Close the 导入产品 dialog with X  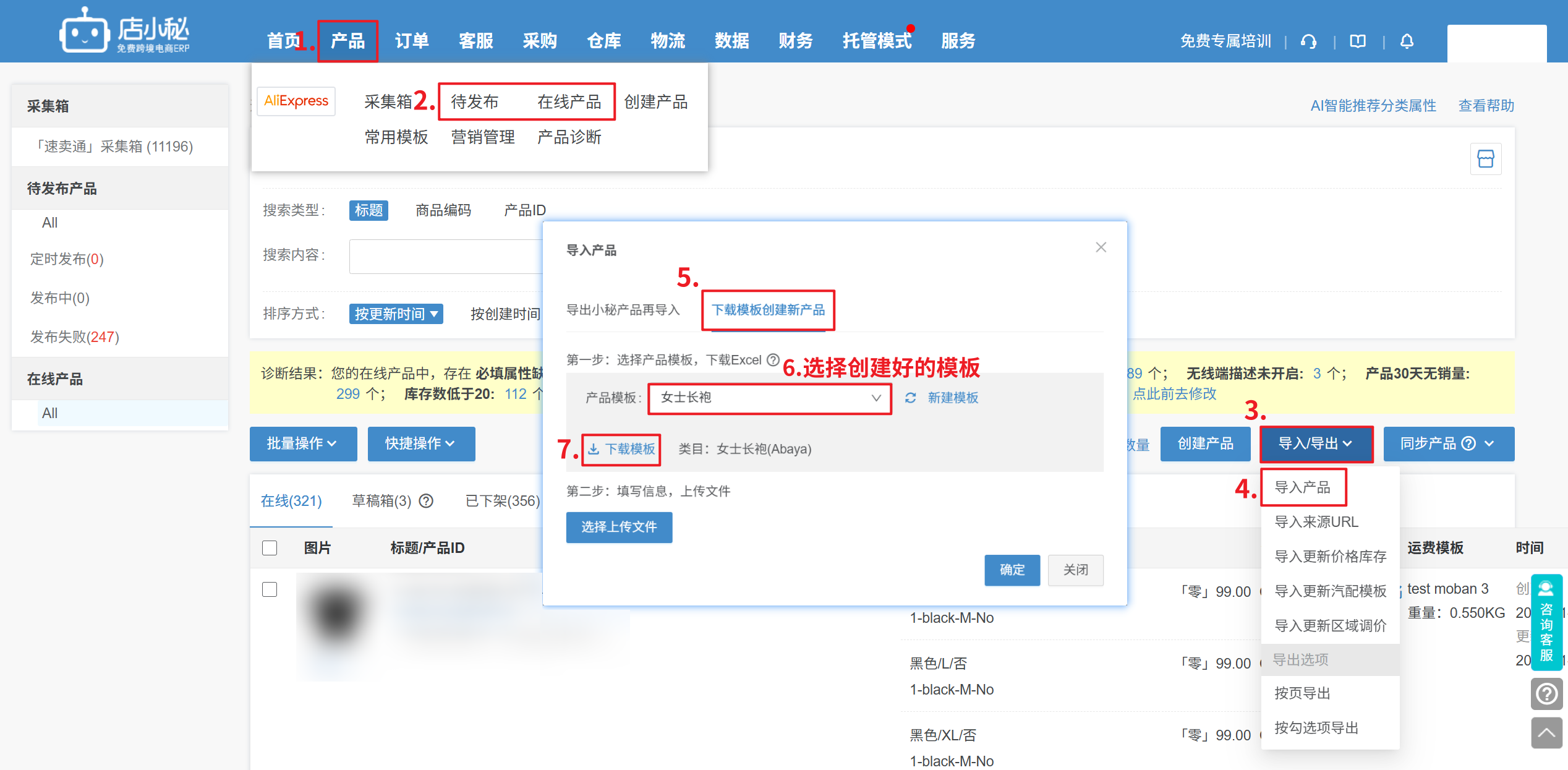click(x=1101, y=247)
